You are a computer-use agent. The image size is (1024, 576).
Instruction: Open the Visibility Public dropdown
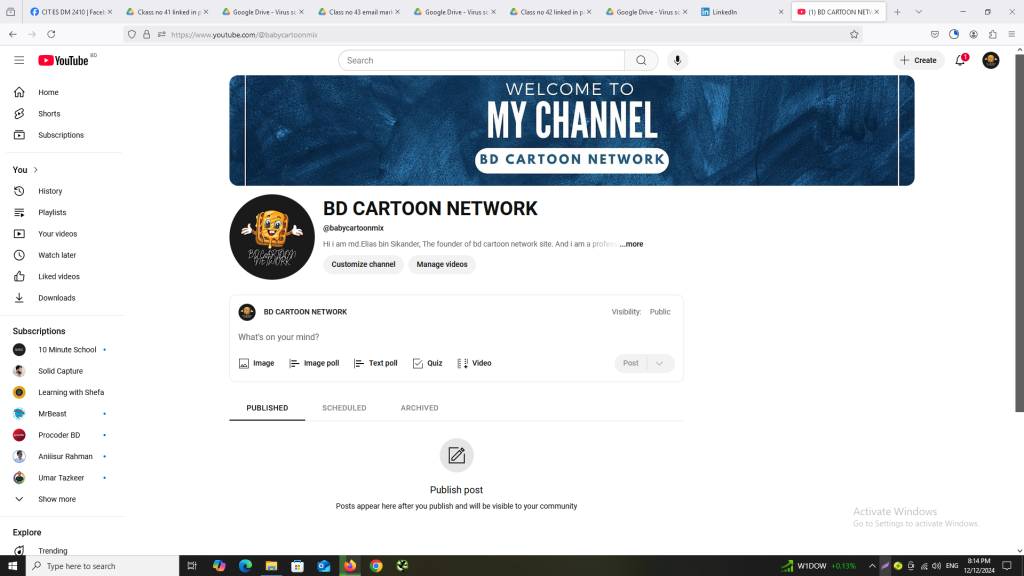click(659, 312)
